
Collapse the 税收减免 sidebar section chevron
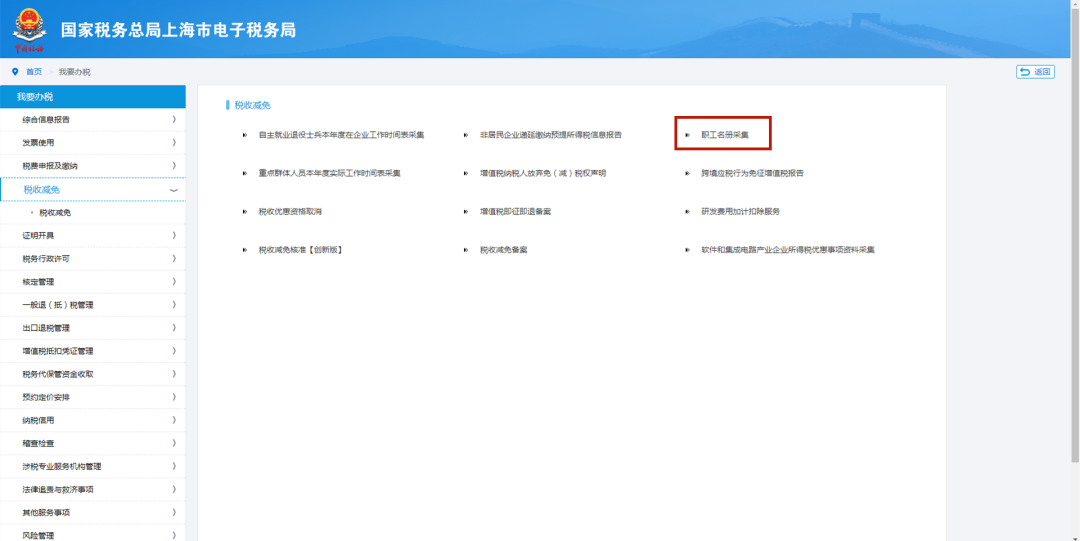(174, 190)
